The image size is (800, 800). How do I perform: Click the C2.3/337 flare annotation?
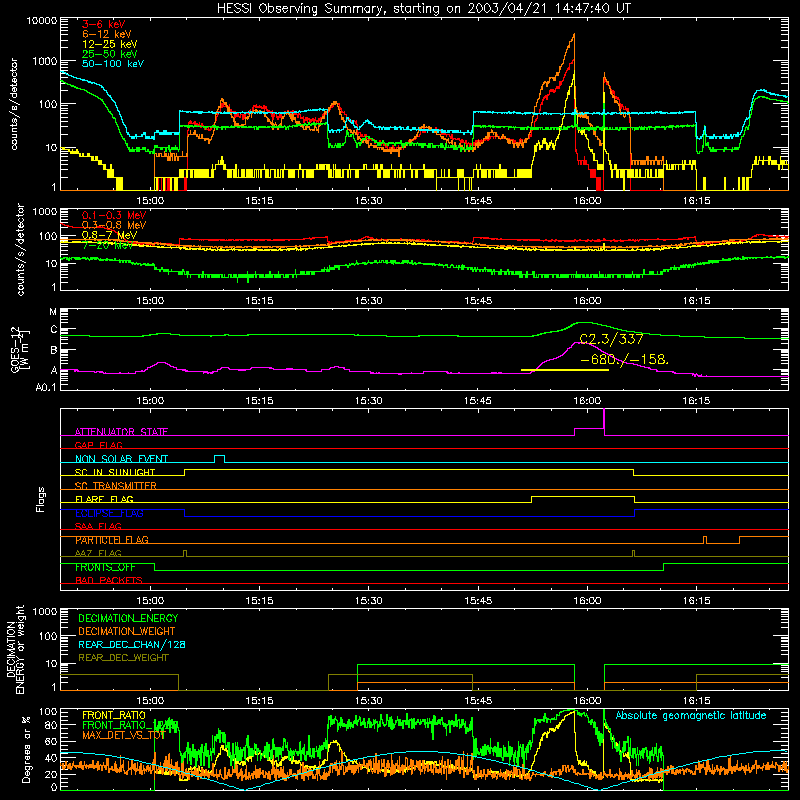tap(611, 339)
